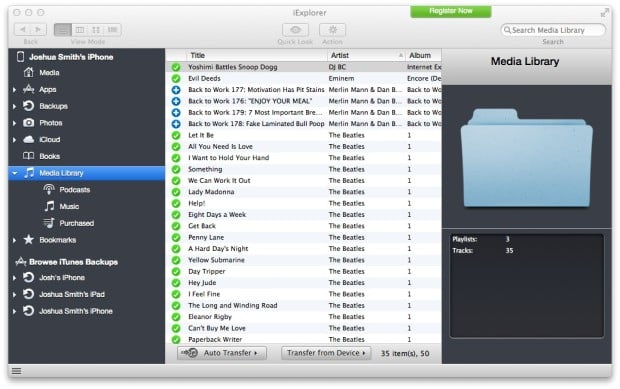Collapse the Media Library tree node
Viewport: 620px width, 389px height.
coord(15,173)
